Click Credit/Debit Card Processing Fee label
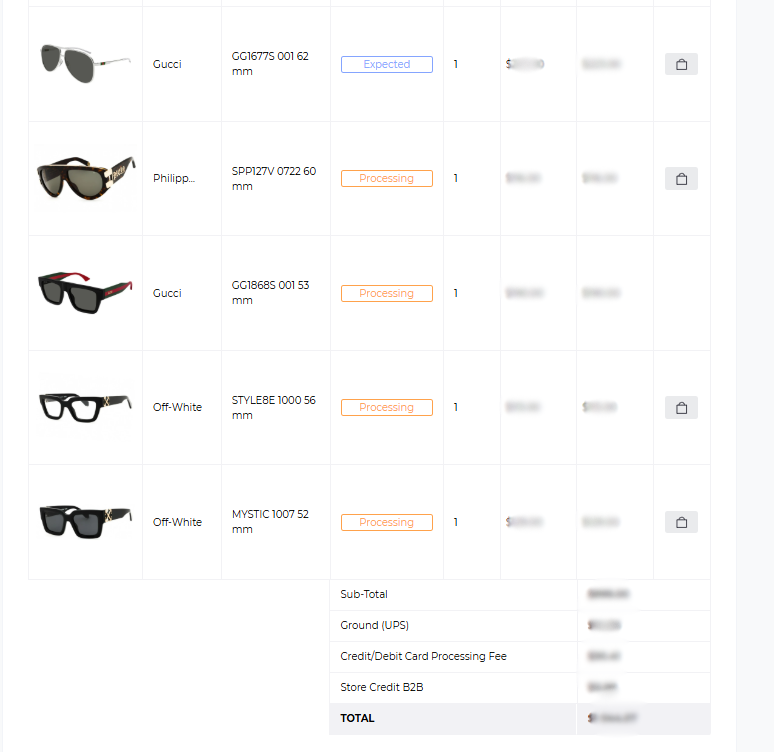Viewport: 774px width, 752px height. 424,656
